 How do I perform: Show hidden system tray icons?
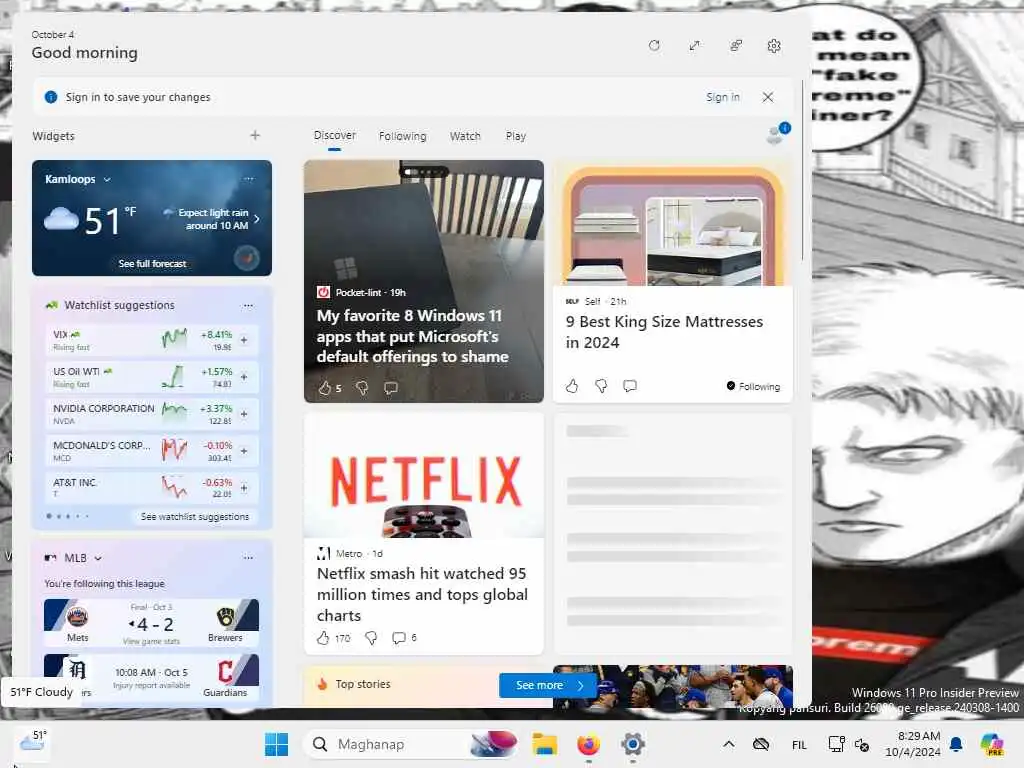[x=729, y=744]
